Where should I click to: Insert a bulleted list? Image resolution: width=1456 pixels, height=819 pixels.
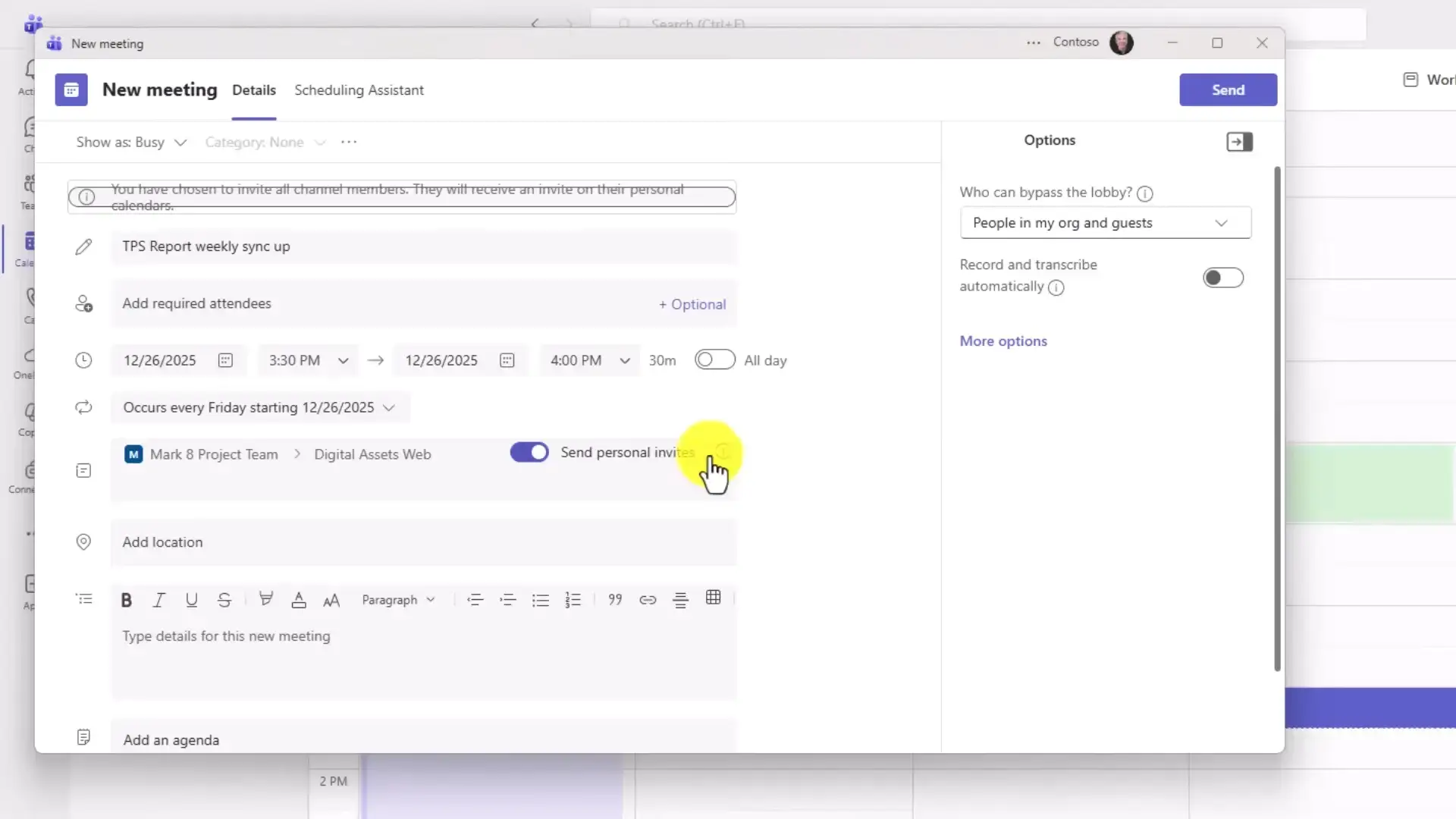click(x=541, y=600)
